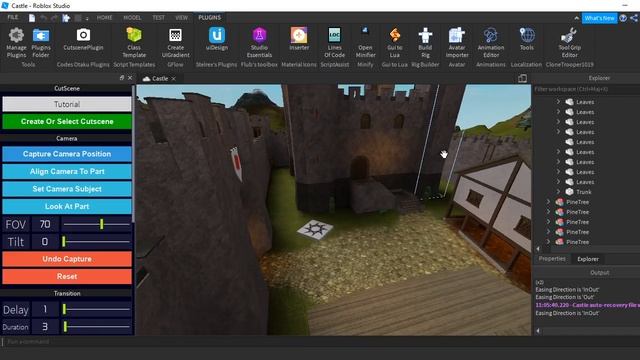Click the Open Minifier plugin
This screenshot has width=640, height=360.
[x=365, y=43]
